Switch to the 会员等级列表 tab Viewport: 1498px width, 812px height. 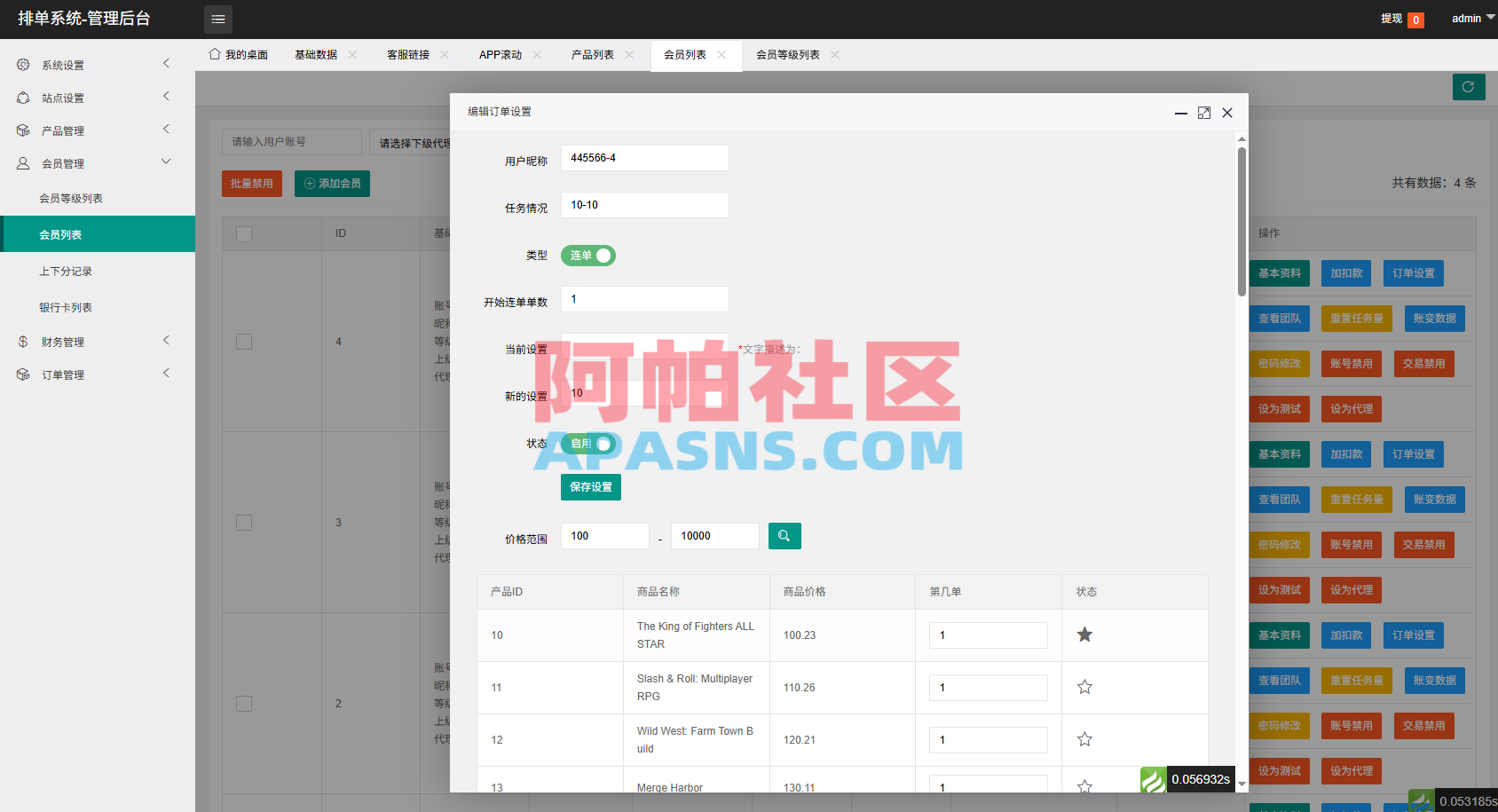788,55
